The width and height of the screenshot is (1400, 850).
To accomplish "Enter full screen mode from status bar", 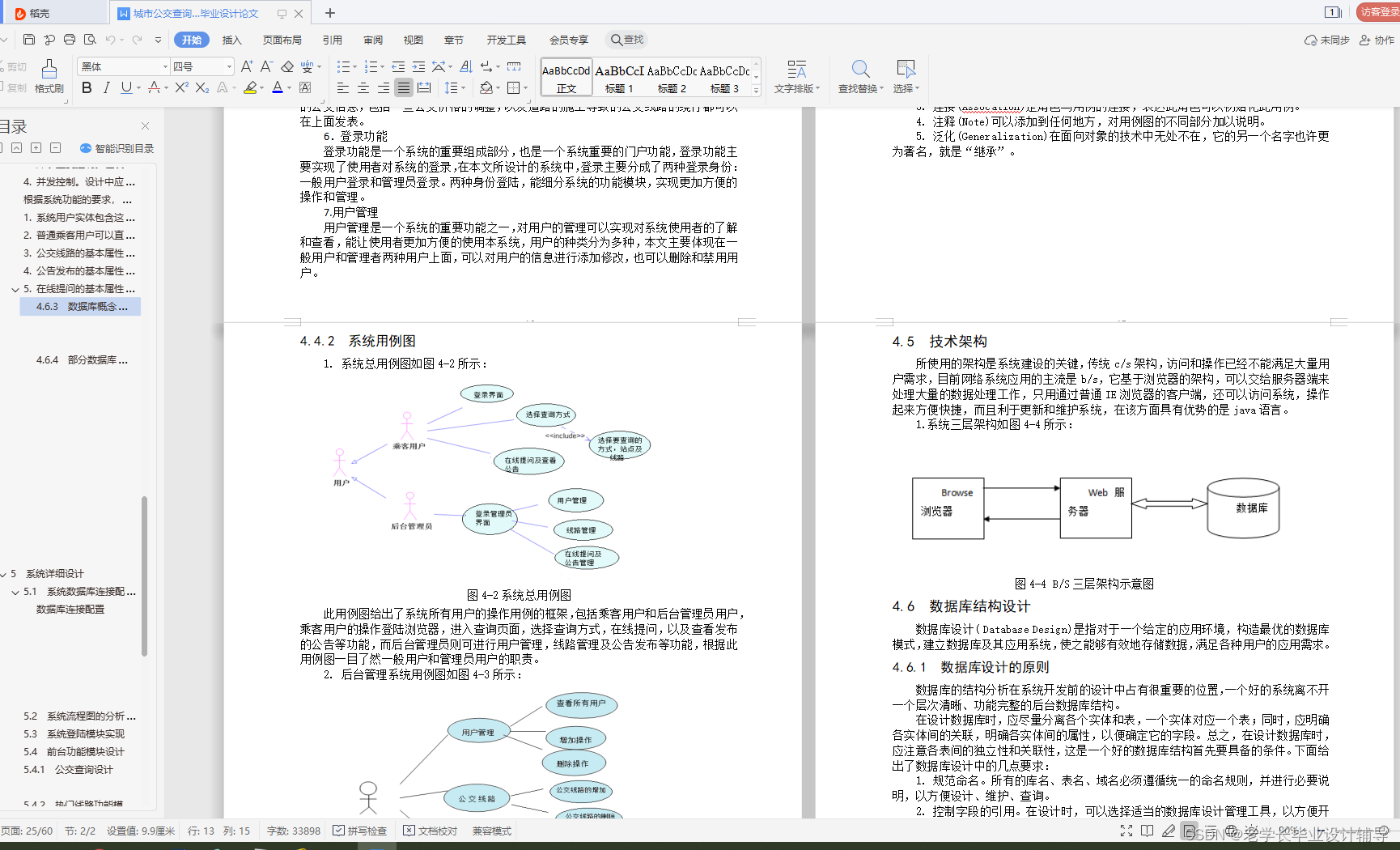I will (x=1126, y=830).
